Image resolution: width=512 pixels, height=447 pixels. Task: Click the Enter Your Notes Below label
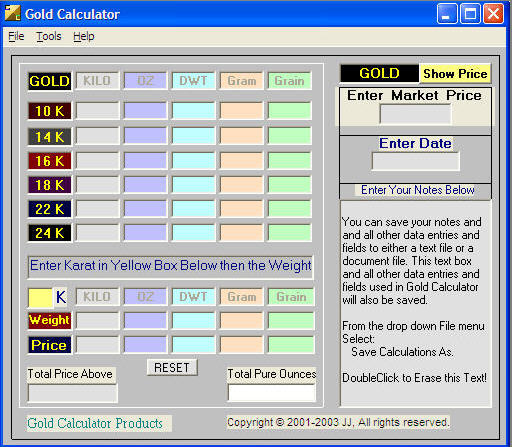(x=418, y=190)
